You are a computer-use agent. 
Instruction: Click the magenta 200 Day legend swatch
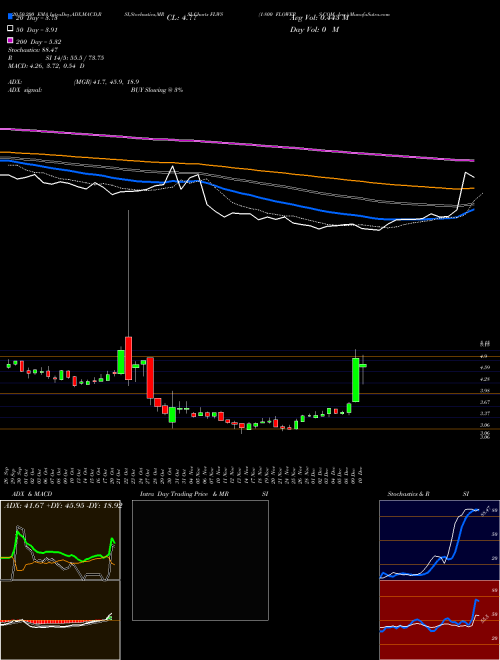[x=11, y=40]
